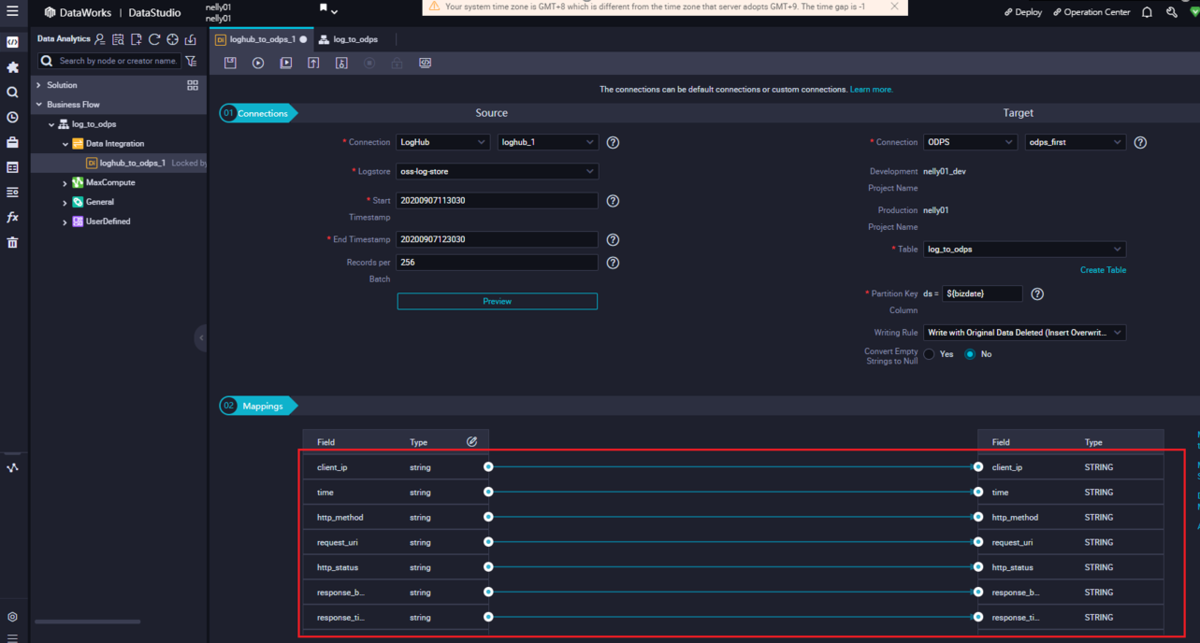Click help icon beside source Connection

[x=613, y=142]
